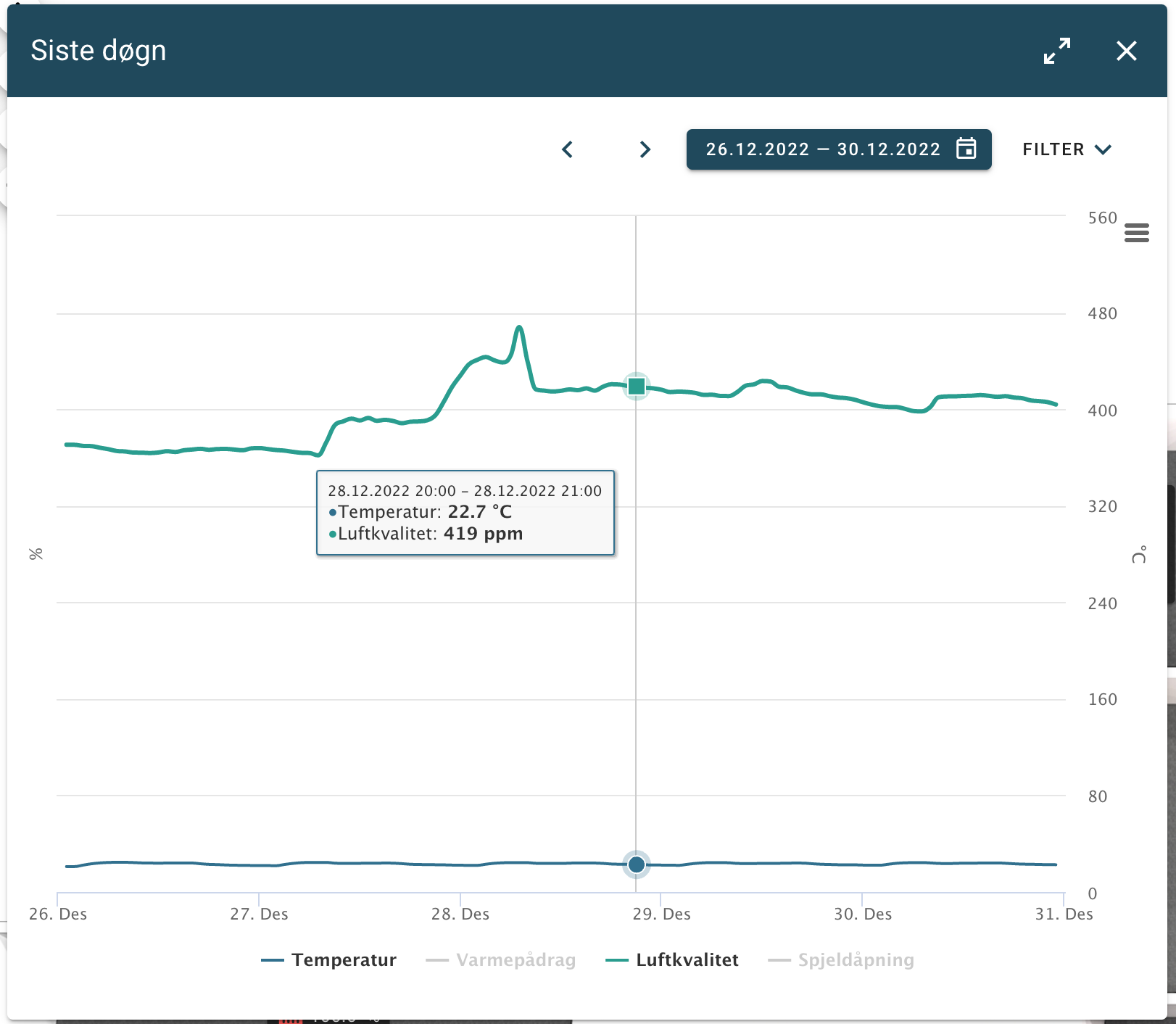Open the chart hamburger context menu
Image resolution: width=1176 pixels, height=1024 pixels.
tap(1136, 233)
